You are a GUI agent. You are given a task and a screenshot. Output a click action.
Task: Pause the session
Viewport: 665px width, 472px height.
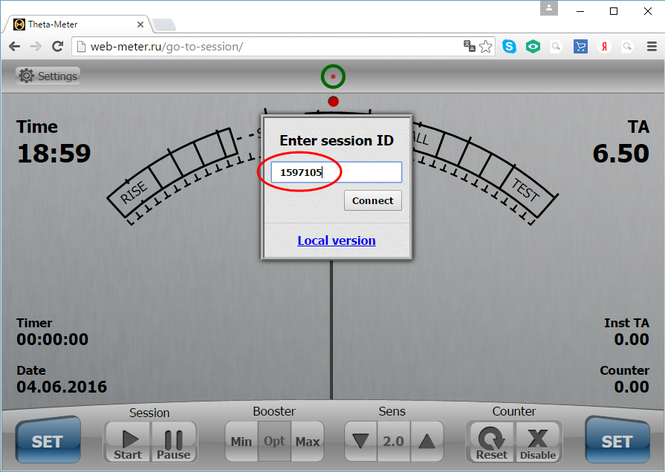point(172,440)
